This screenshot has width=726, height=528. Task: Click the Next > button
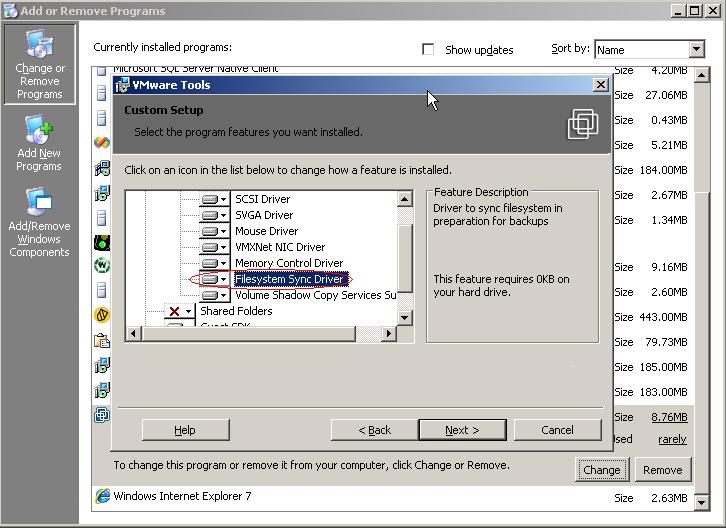462,430
